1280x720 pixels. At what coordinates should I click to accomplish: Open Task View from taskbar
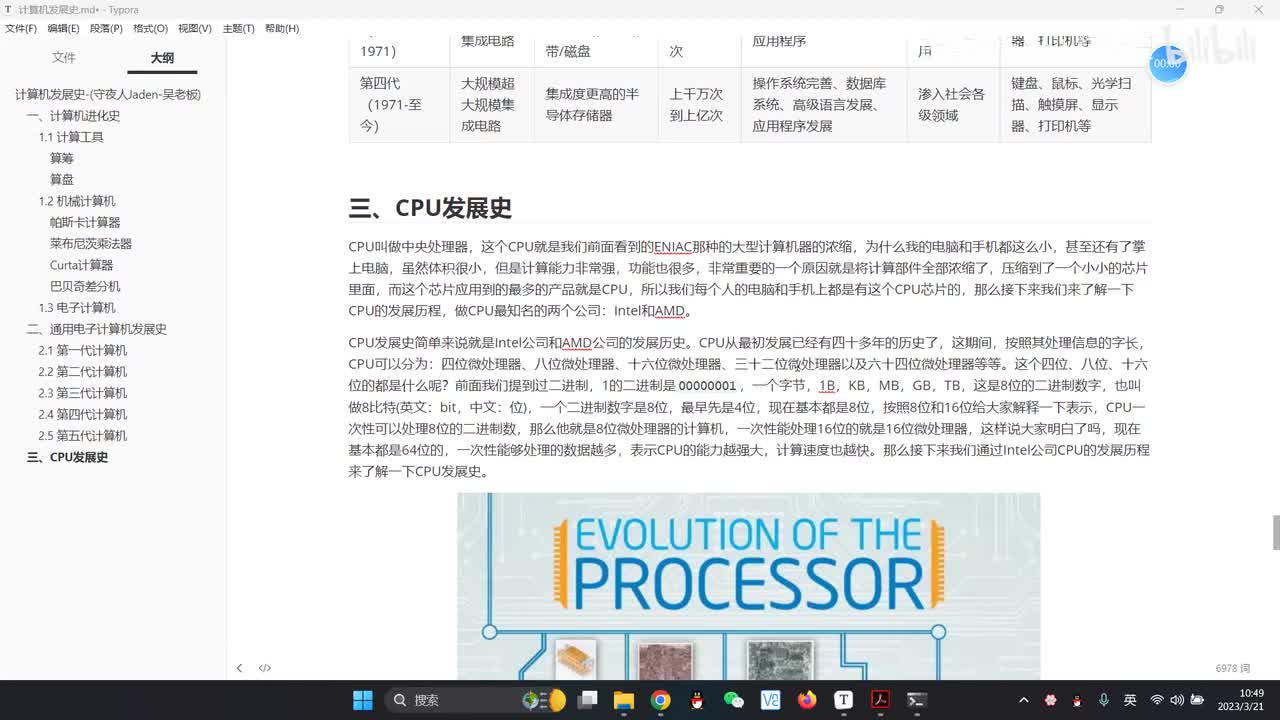coord(588,700)
